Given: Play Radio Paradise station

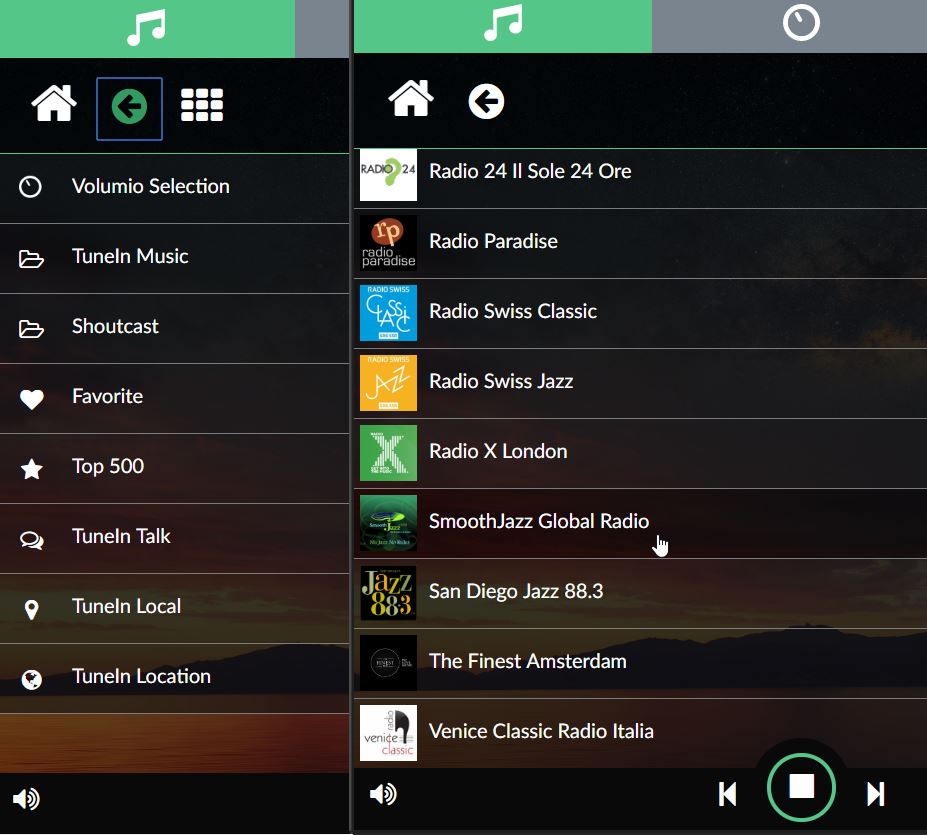Looking at the screenshot, I should (640, 244).
